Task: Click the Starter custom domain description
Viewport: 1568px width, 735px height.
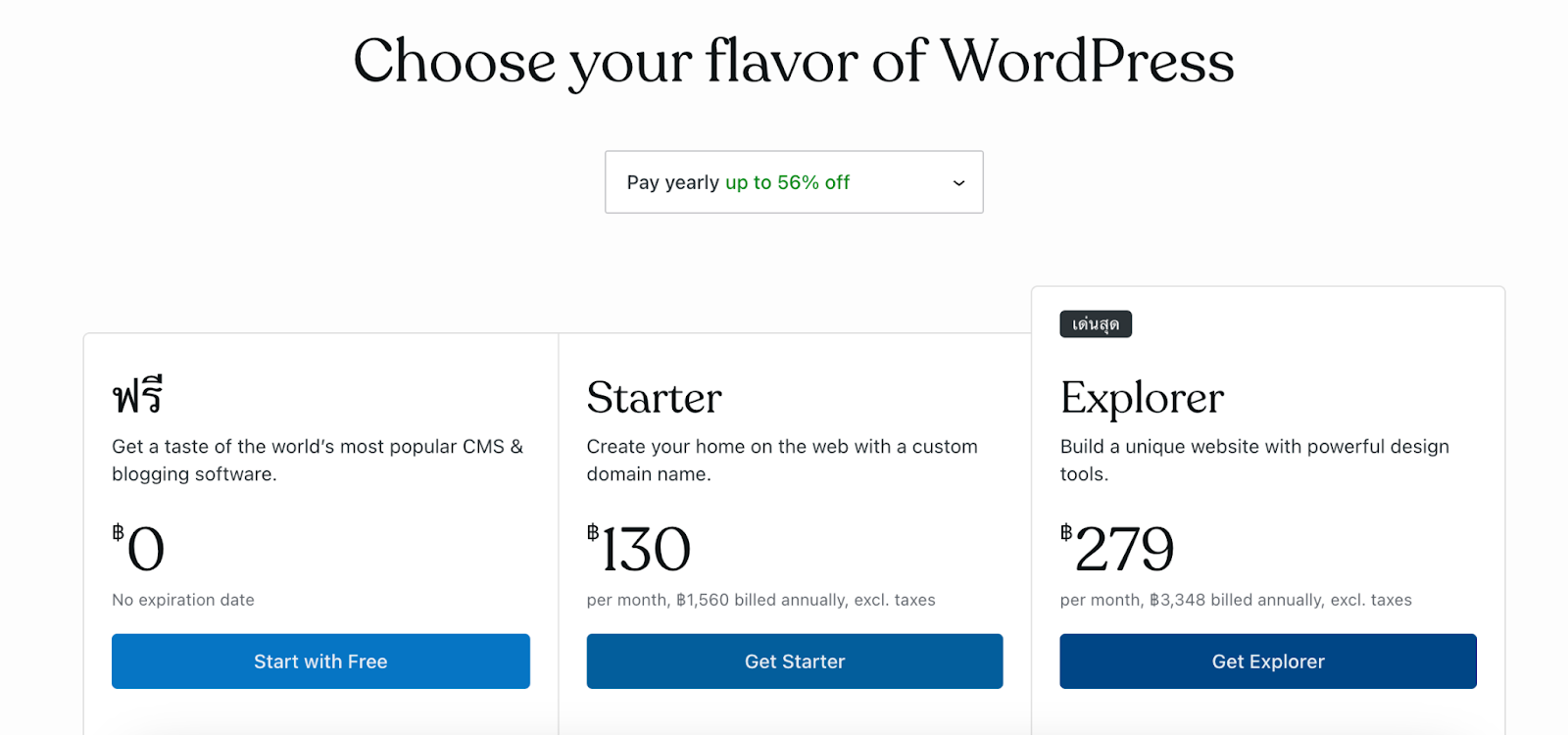Action: pos(781,460)
